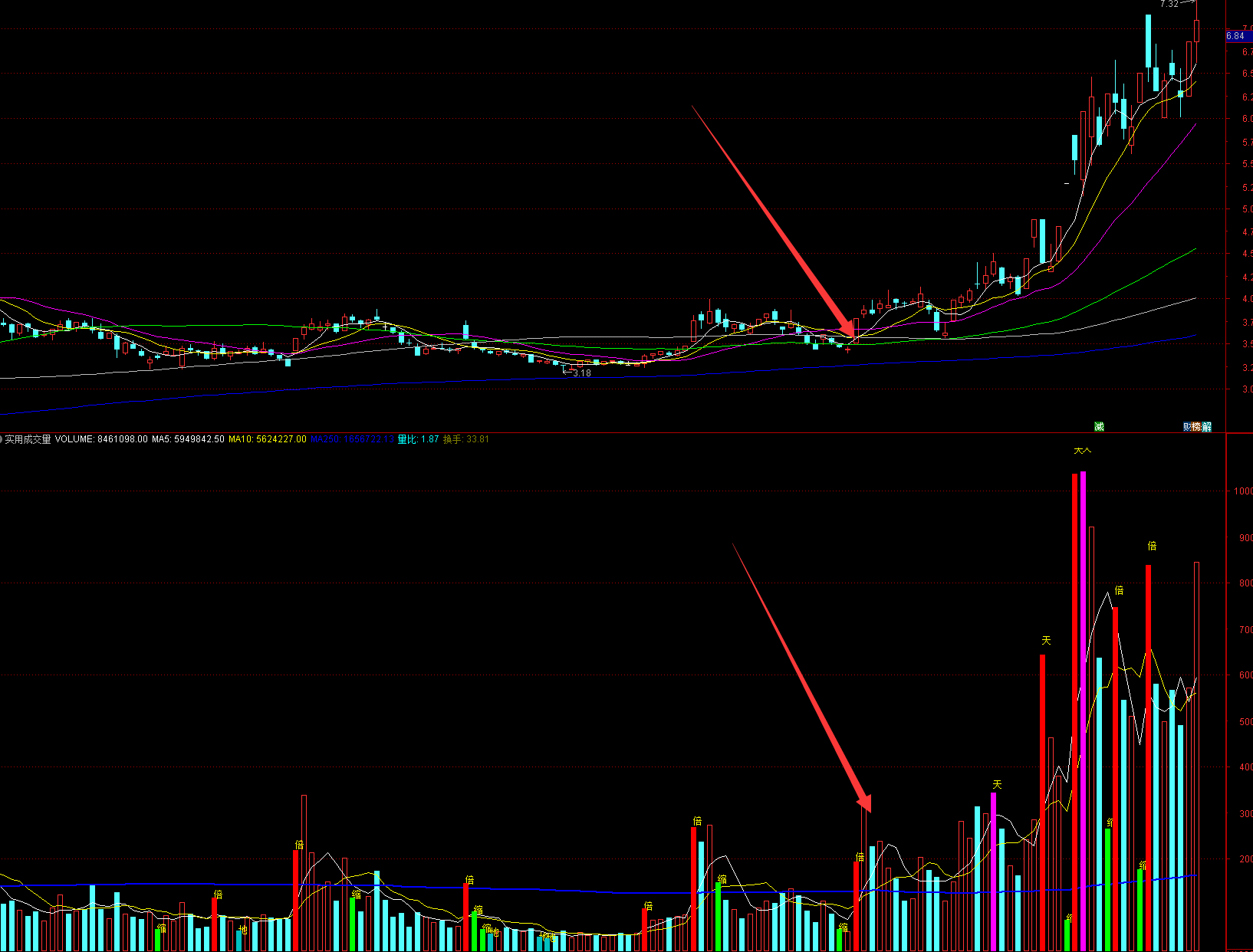Click the white MA5 volume label
Screen dimensions: 1253x952
click(x=188, y=439)
